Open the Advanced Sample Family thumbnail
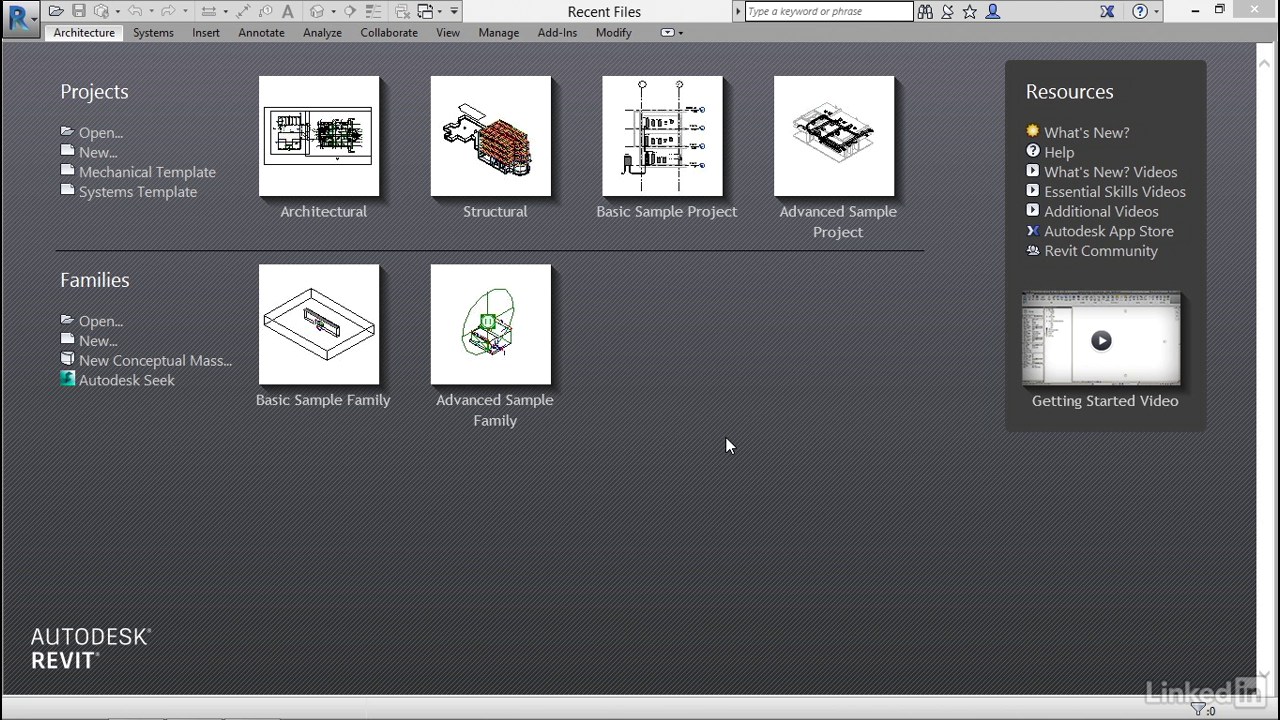This screenshot has width=1280, height=720. coord(491,324)
